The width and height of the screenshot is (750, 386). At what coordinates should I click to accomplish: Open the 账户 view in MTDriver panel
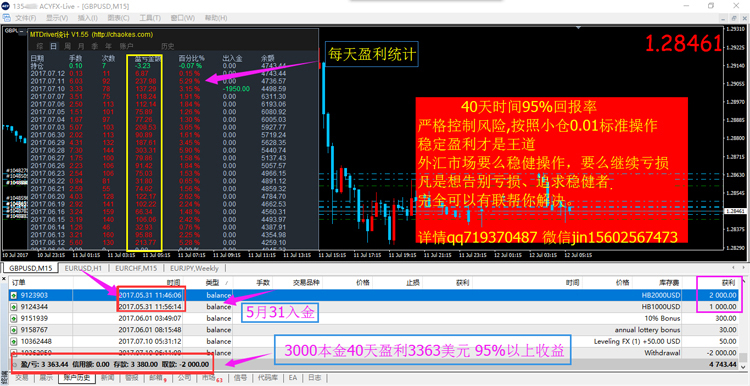126,46
